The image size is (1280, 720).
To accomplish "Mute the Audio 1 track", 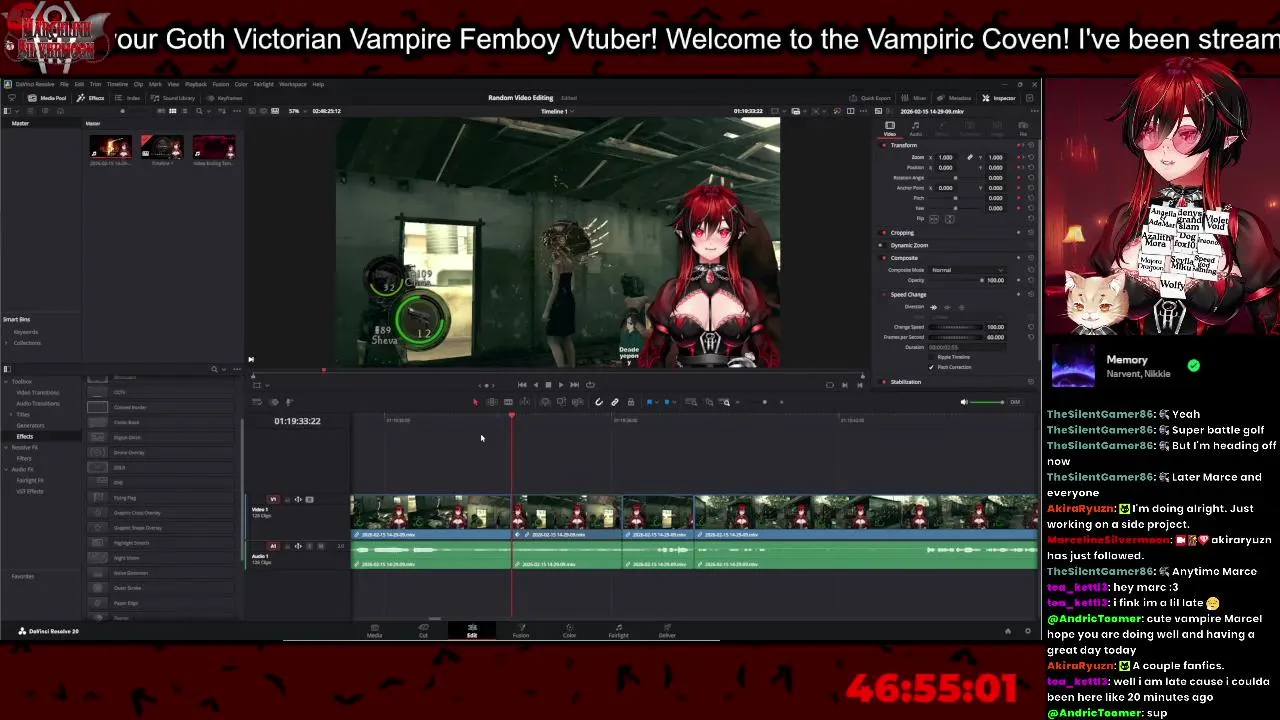I will pos(321,546).
